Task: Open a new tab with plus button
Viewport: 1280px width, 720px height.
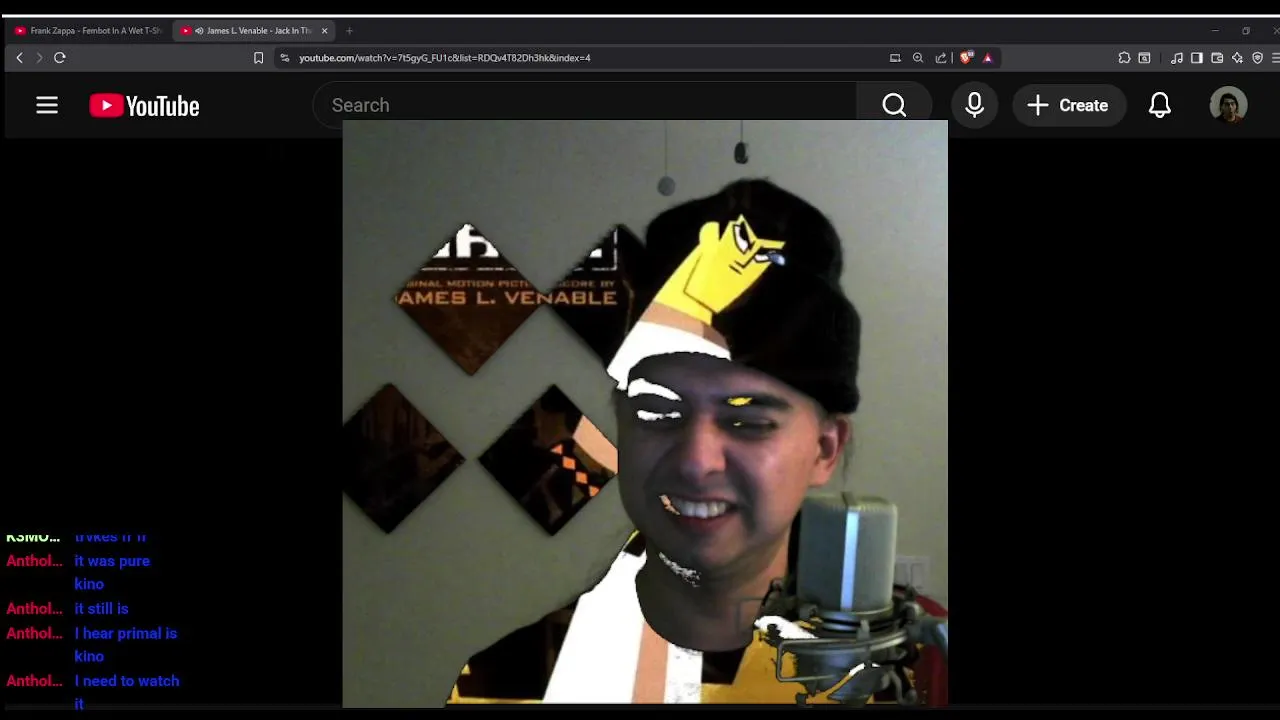Action: pyautogui.click(x=349, y=31)
